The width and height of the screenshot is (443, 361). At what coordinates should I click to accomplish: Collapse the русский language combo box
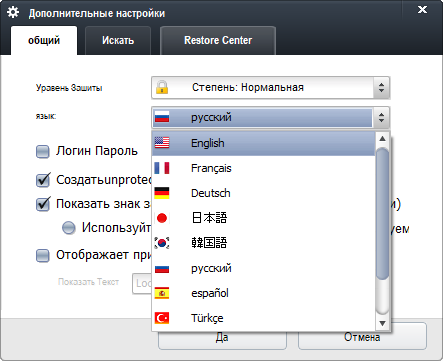pos(270,117)
